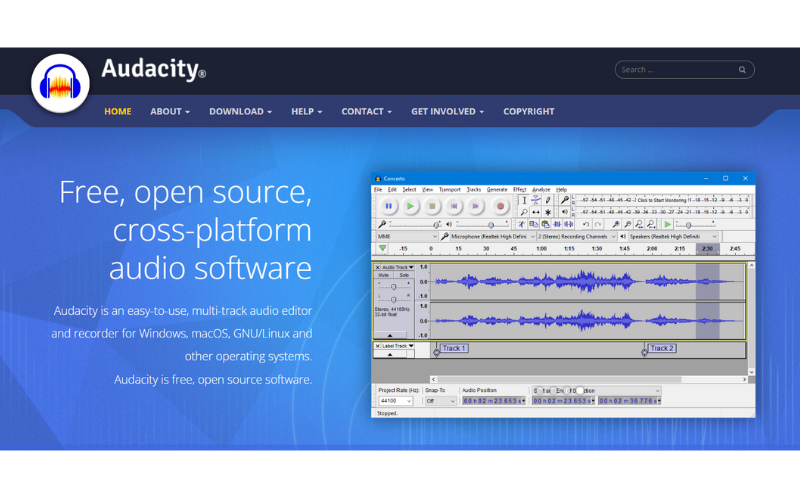Viewport: 800px width, 500px height.
Task: Click the website search magnifier icon
Action: pos(742,70)
